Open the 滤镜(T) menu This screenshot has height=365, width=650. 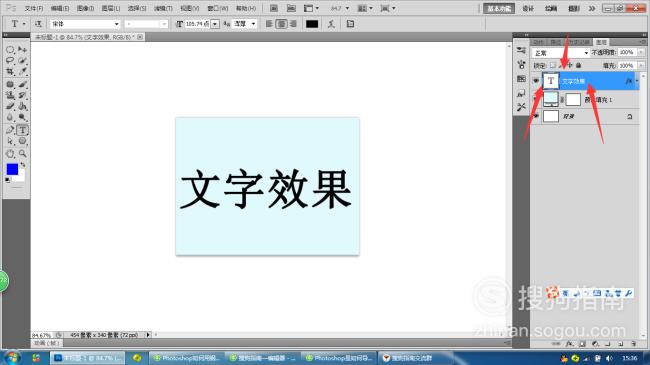163,8
